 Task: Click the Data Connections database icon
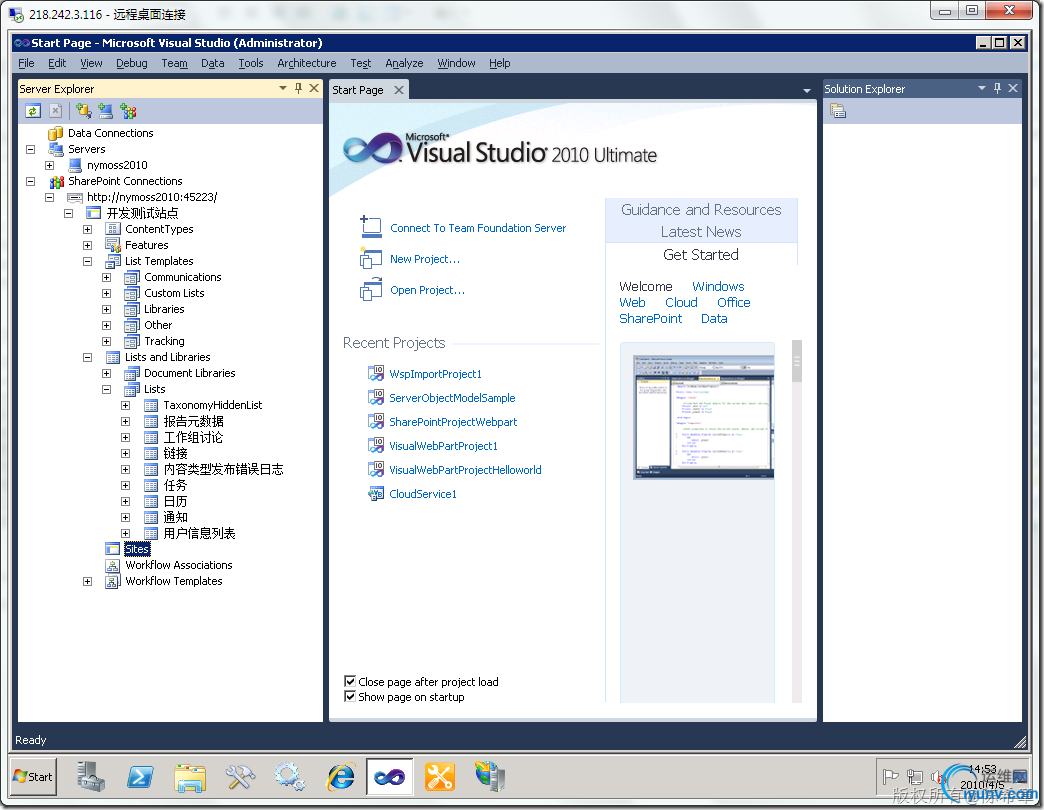click(56, 133)
